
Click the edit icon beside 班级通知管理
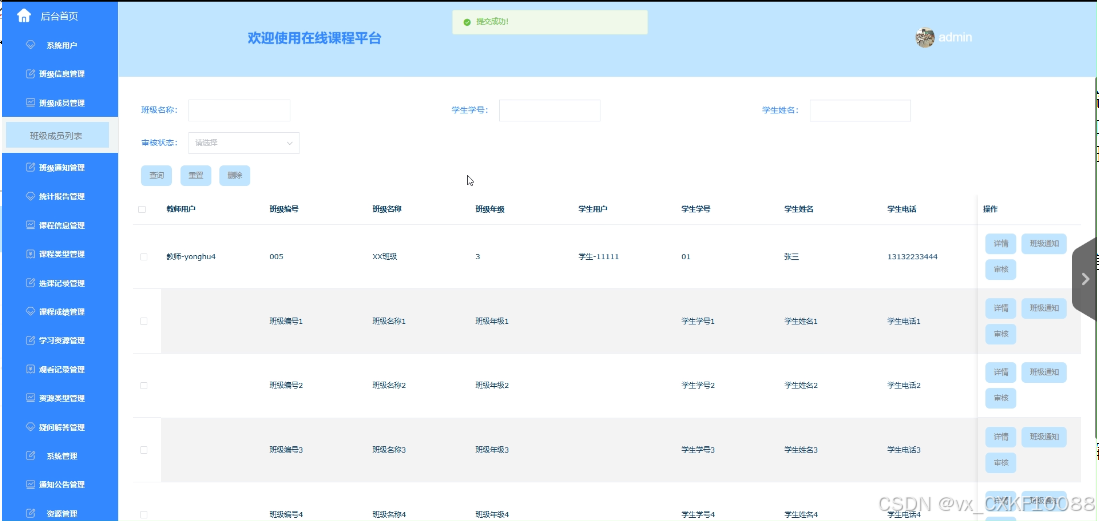pos(30,168)
